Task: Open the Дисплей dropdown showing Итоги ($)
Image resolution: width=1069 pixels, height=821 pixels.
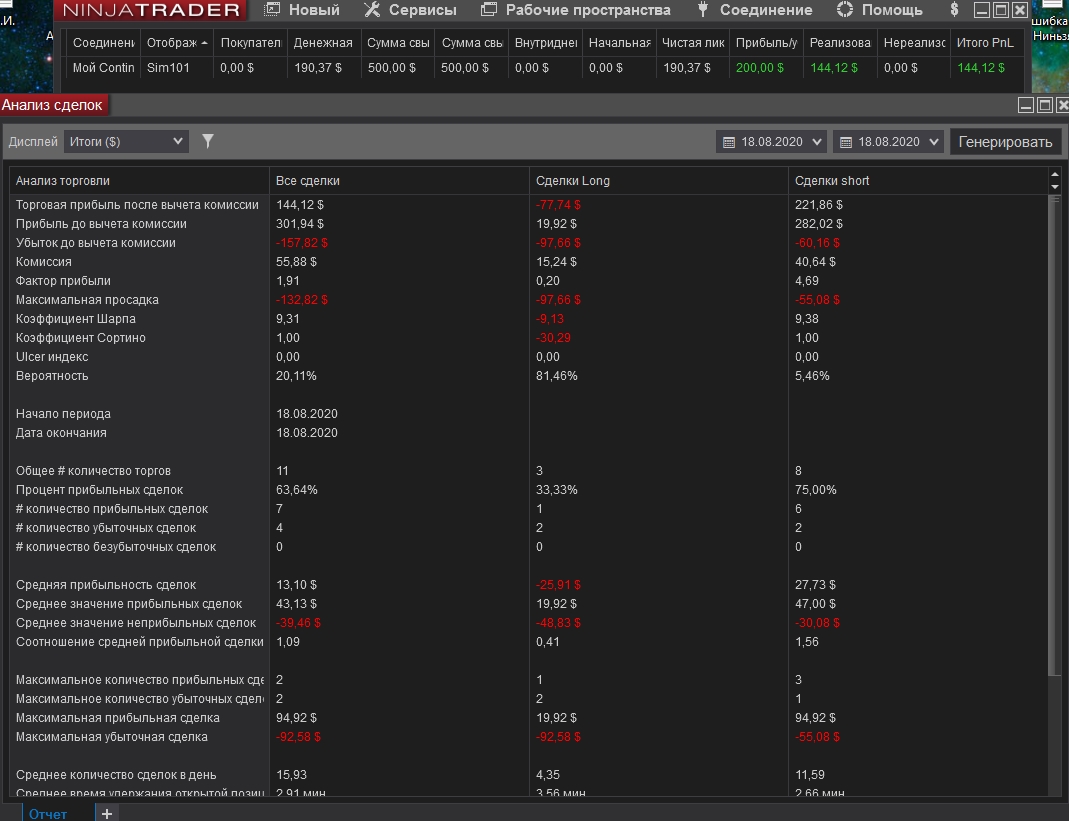Action: (x=126, y=141)
